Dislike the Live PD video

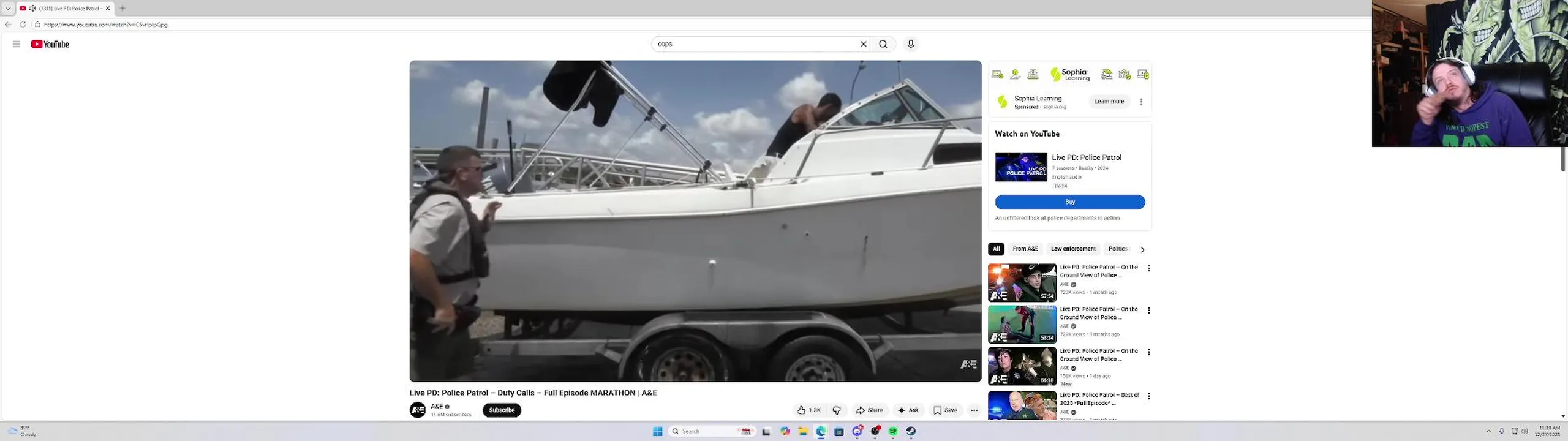837,410
